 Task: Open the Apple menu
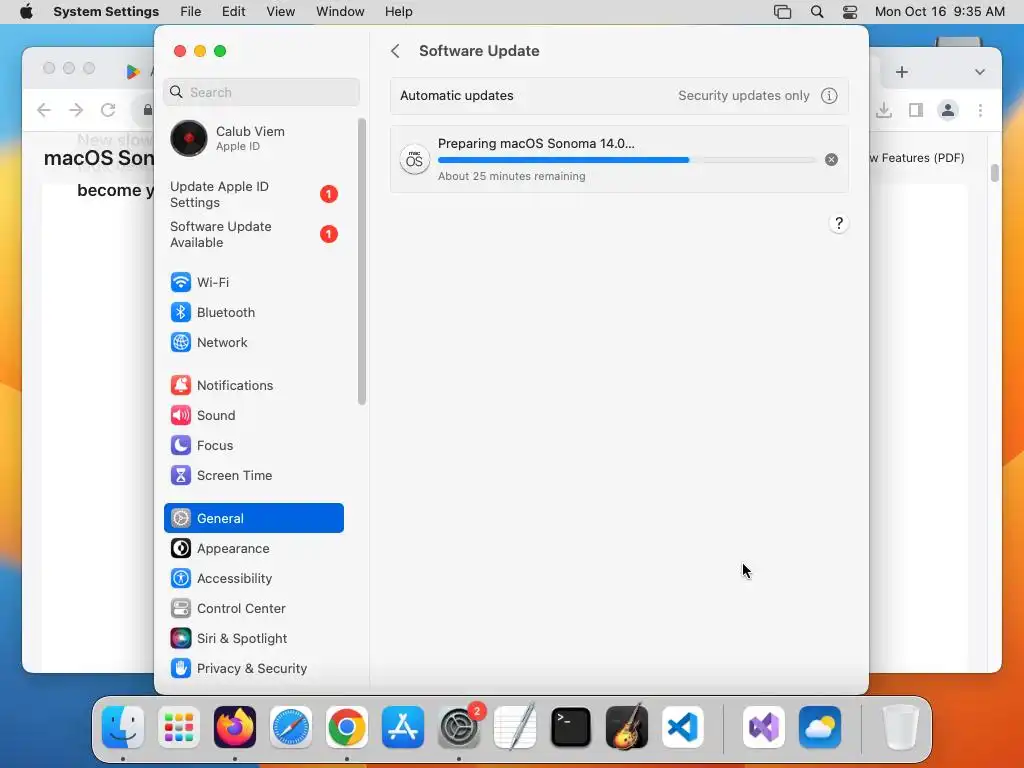pos(26,12)
